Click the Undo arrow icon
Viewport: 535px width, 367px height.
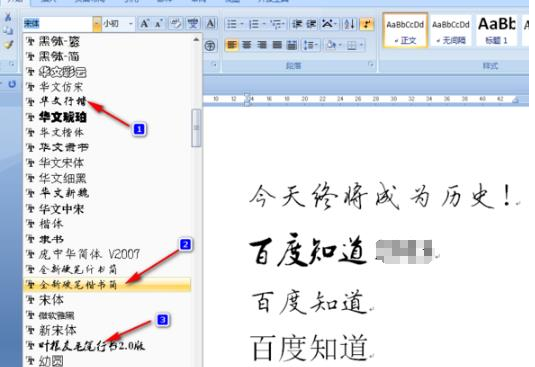(12, 84)
